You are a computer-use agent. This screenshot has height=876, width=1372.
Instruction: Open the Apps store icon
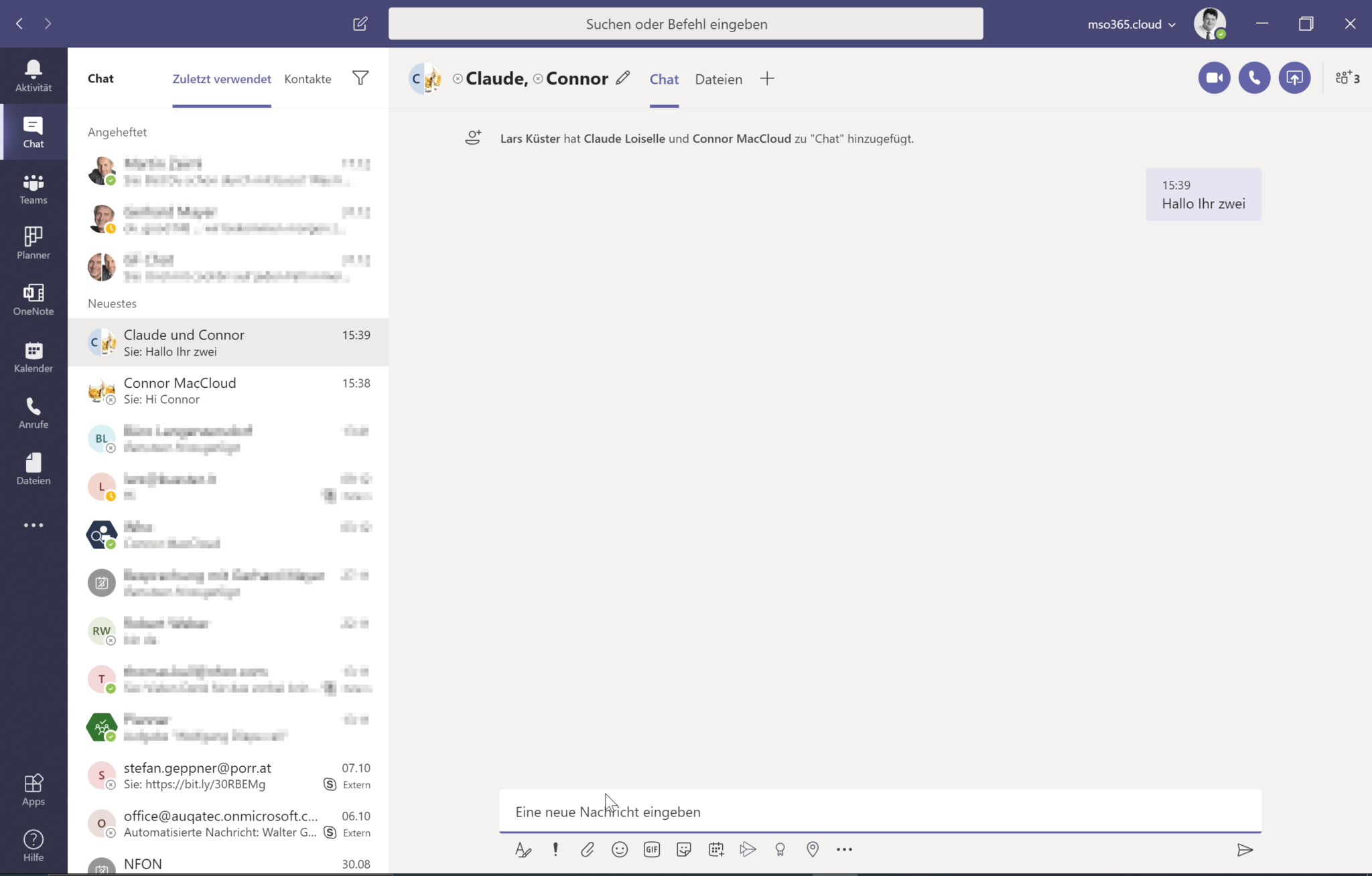pos(33,790)
